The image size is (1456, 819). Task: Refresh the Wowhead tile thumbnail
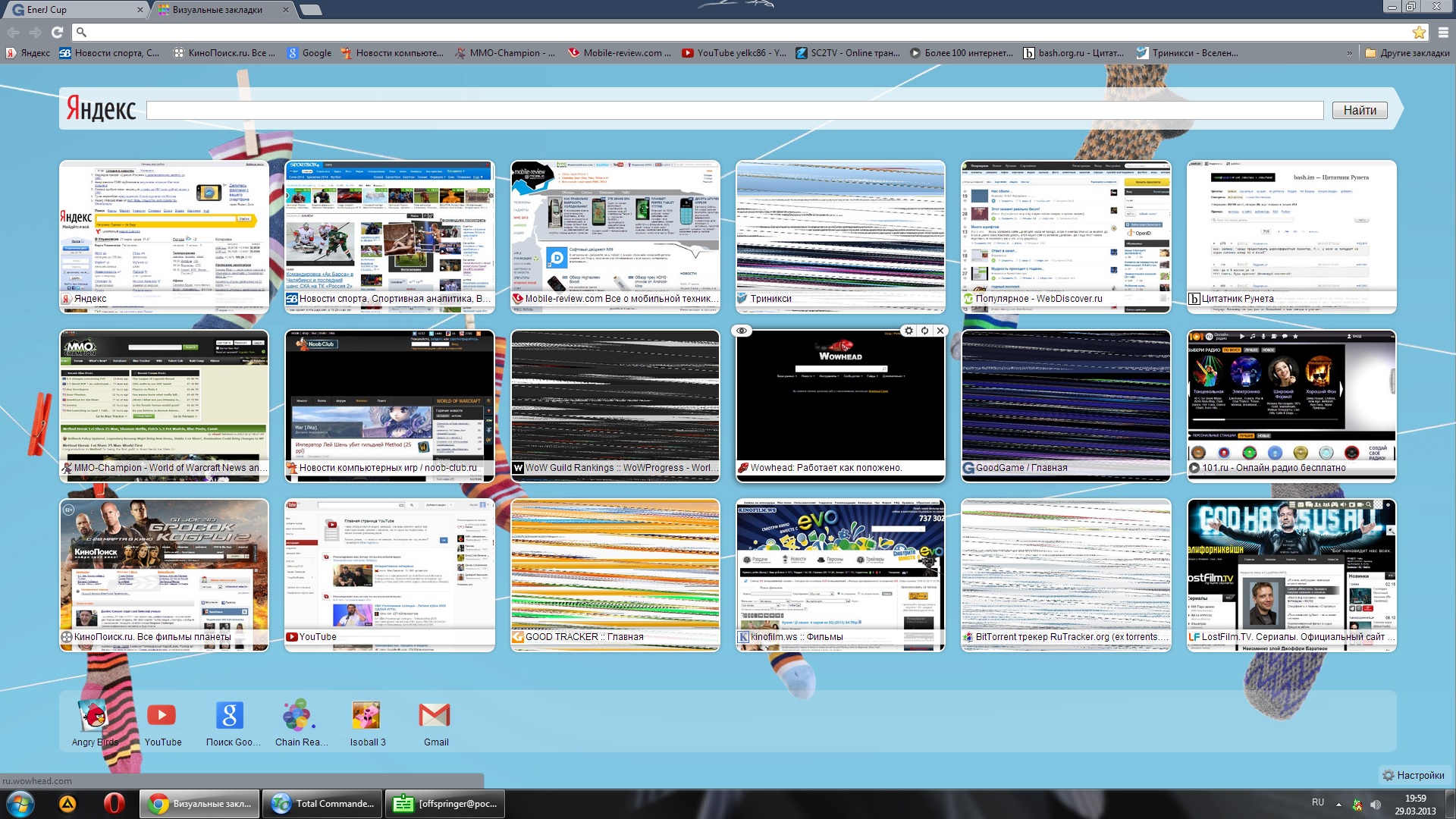click(x=924, y=331)
